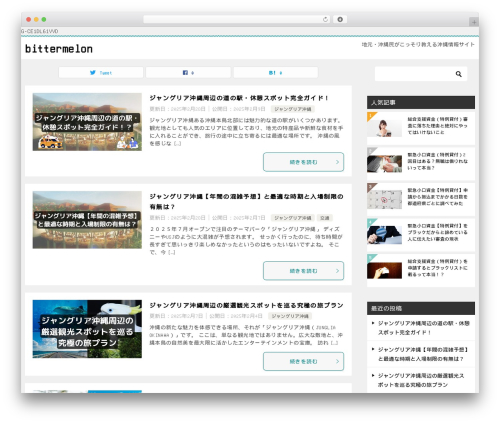Click ジャングリア沖縄 category tag on first article

coord(293,109)
